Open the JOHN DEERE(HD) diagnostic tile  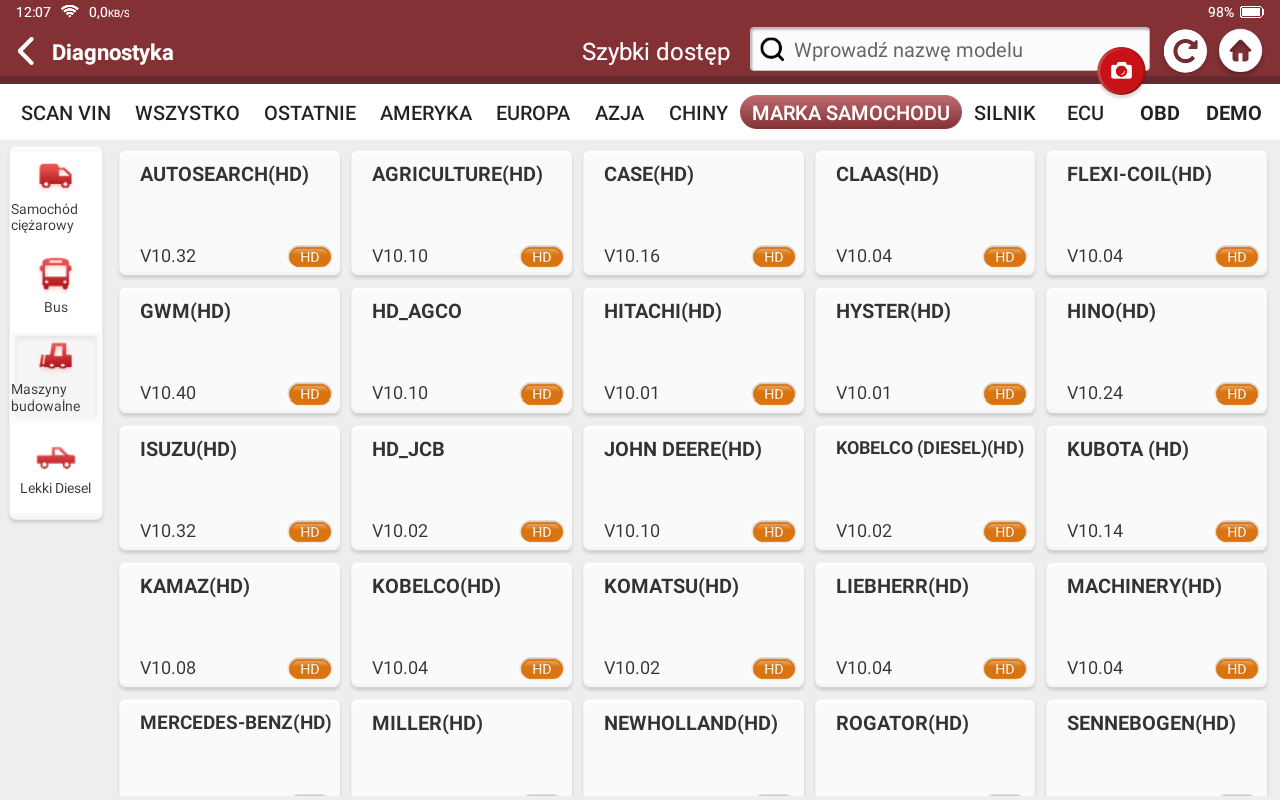click(x=693, y=488)
